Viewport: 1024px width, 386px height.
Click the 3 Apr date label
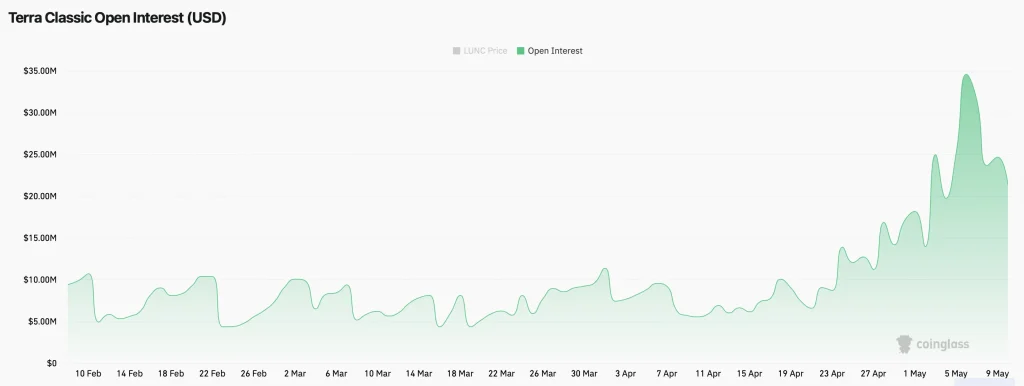pyautogui.click(x=625, y=374)
